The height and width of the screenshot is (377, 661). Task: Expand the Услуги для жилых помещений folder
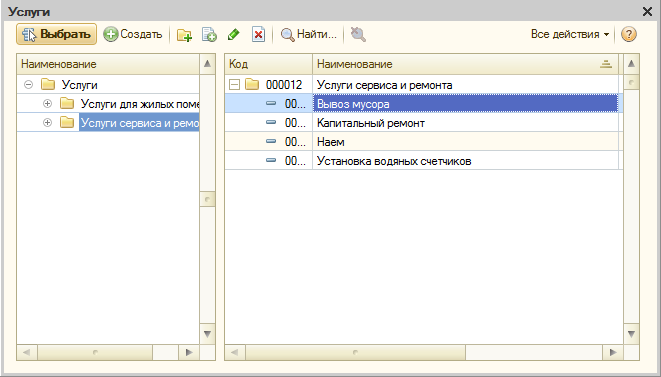point(47,103)
